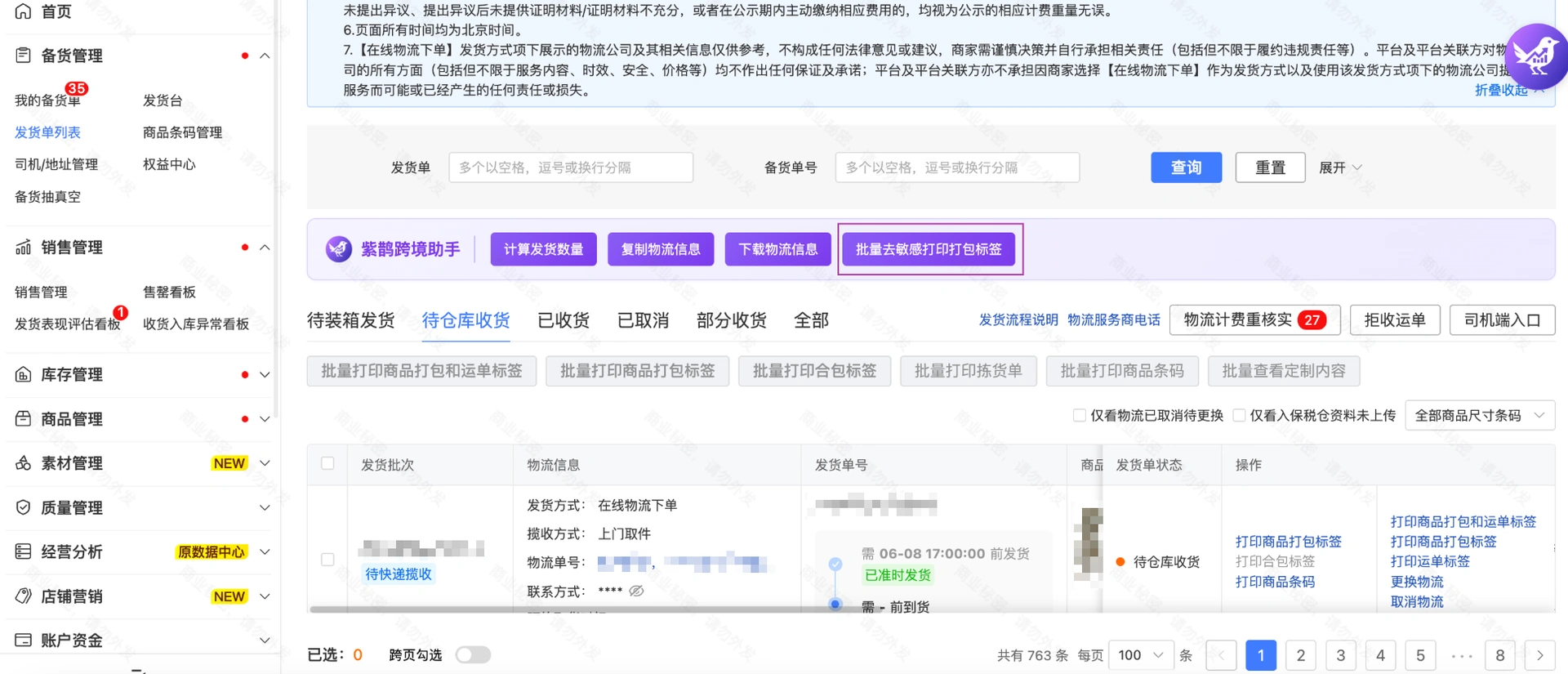Toggle the 跨页勾选 switch
1568x674 pixels.
pyautogui.click(x=473, y=655)
